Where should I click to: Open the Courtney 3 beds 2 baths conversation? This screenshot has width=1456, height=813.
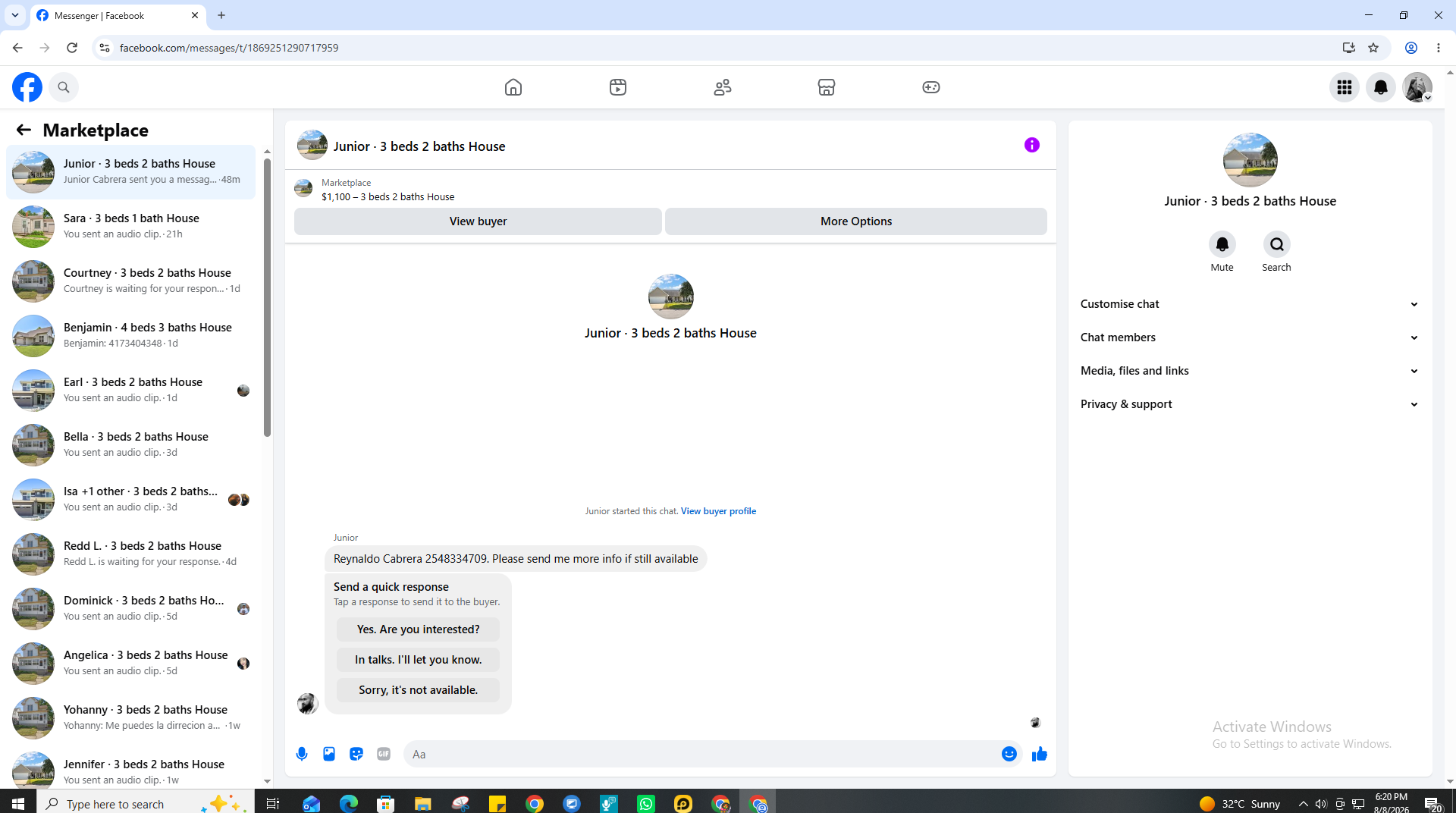[x=130, y=281]
